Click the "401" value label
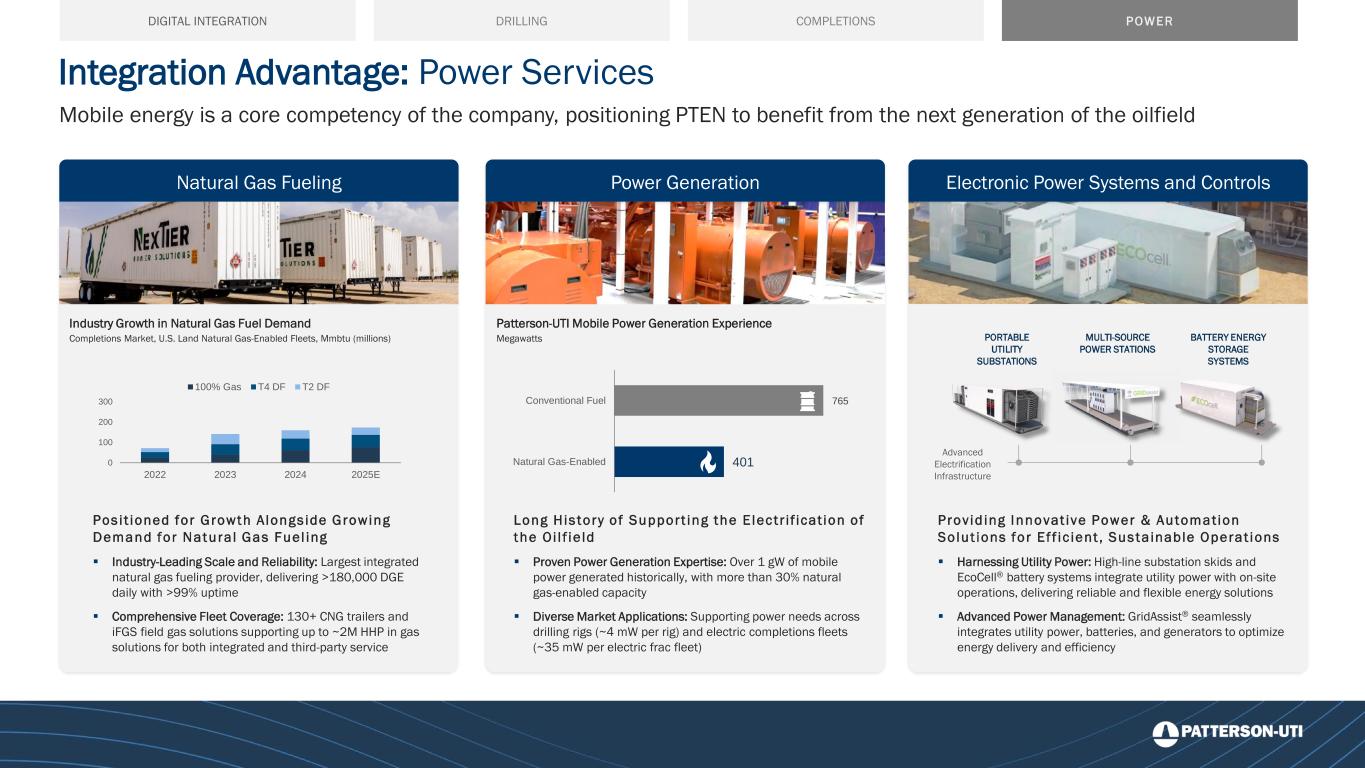Viewport: 1365px width, 768px height. [741, 462]
